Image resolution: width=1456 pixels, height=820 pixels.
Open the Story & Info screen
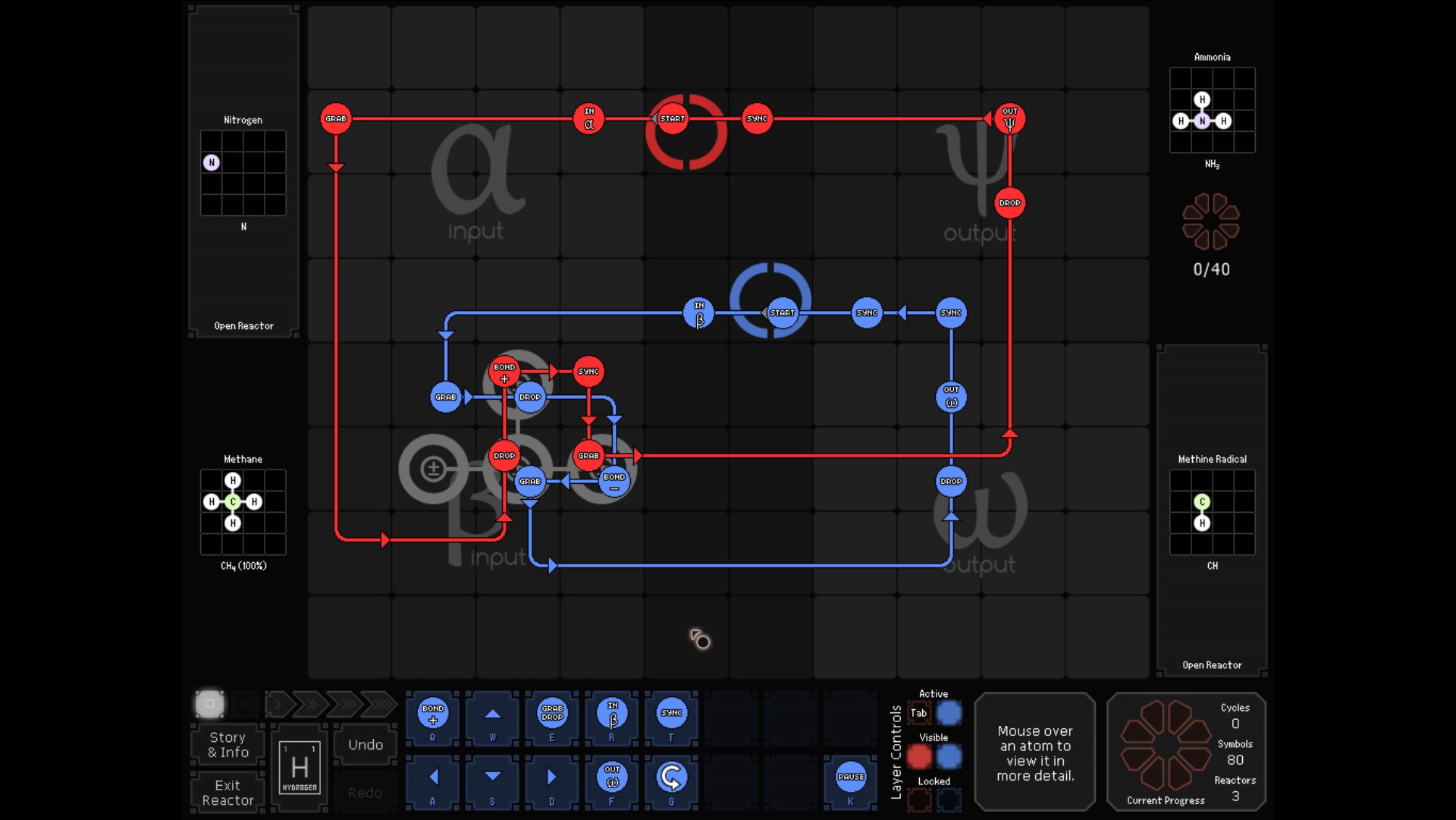[x=227, y=745]
